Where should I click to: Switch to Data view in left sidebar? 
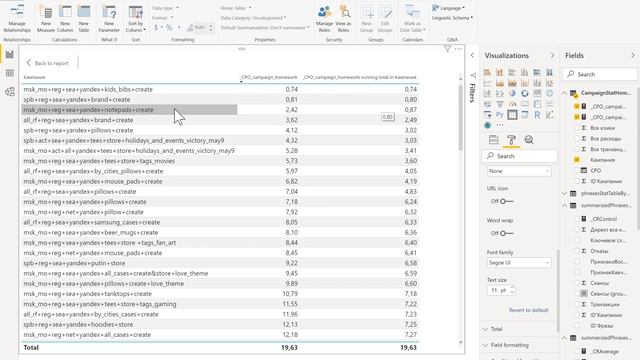pyautogui.click(x=9, y=73)
